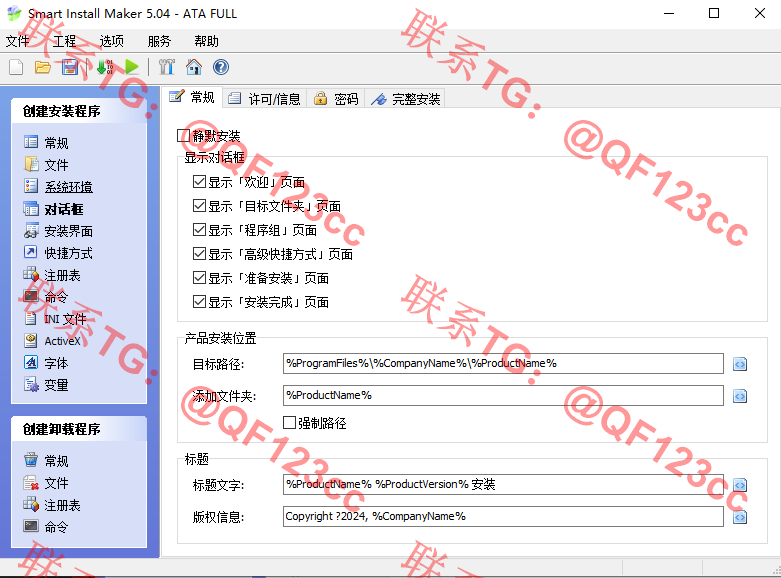Enable the 强制路径 checkbox
Screen dimensions: 781x578
click(x=289, y=423)
